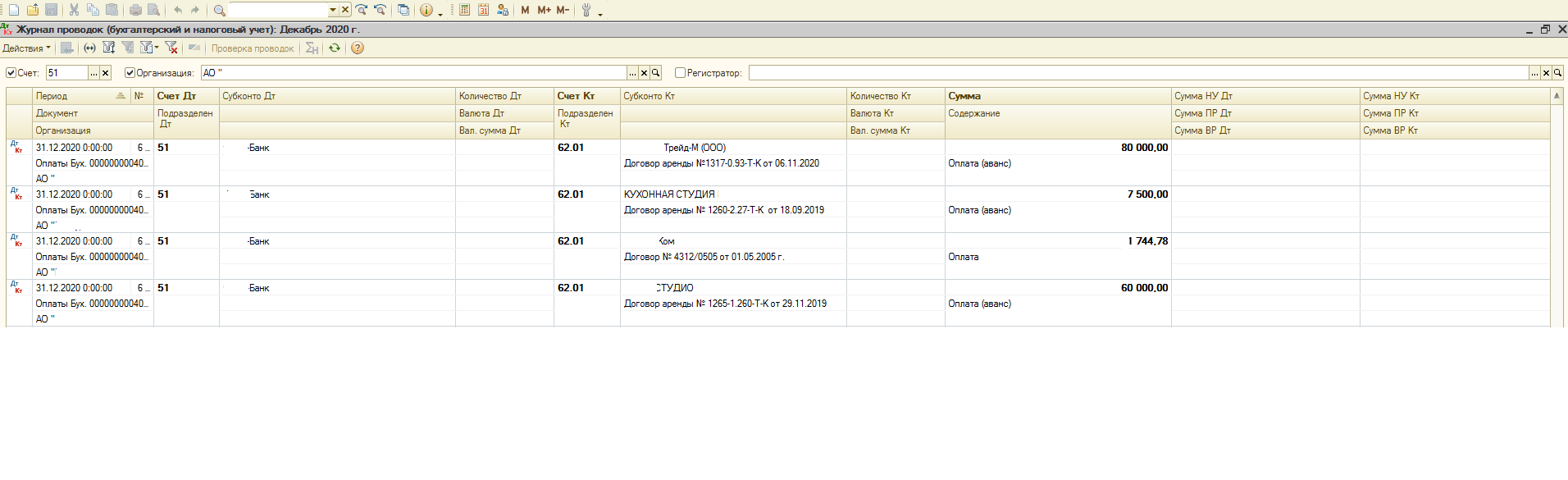This screenshot has width=1568, height=480.
Task: Click the refresh list green arrows icon
Action: (x=335, y=48)
